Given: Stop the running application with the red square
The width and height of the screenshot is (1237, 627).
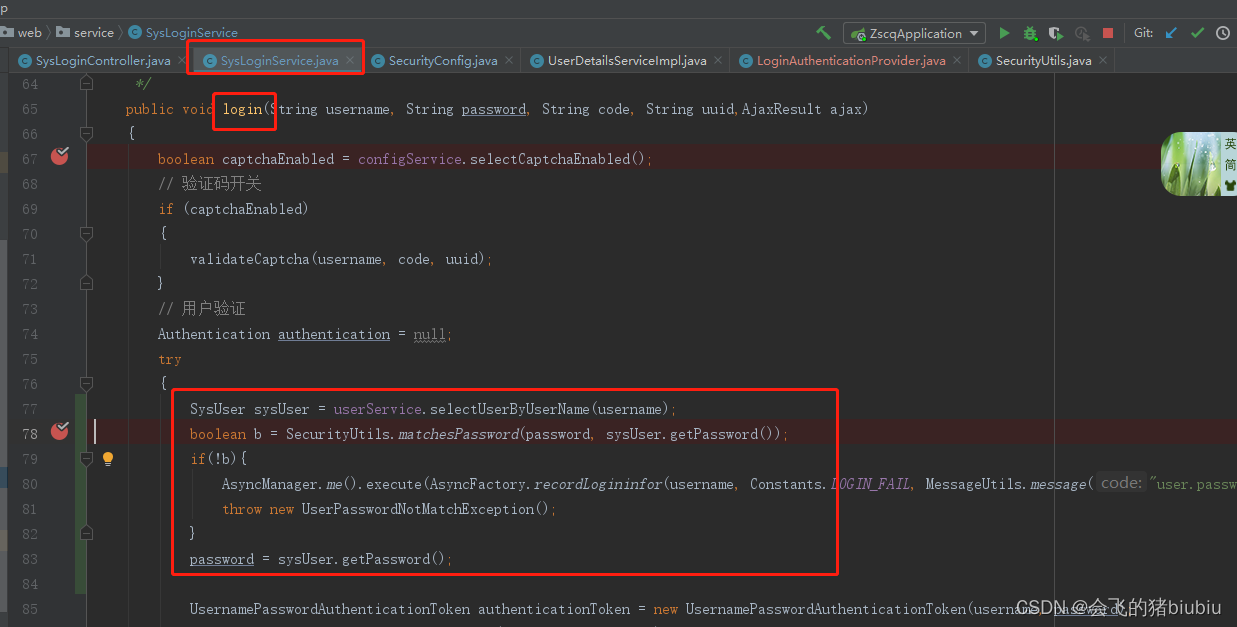Looking at the screenshot, I should 1108,32.
